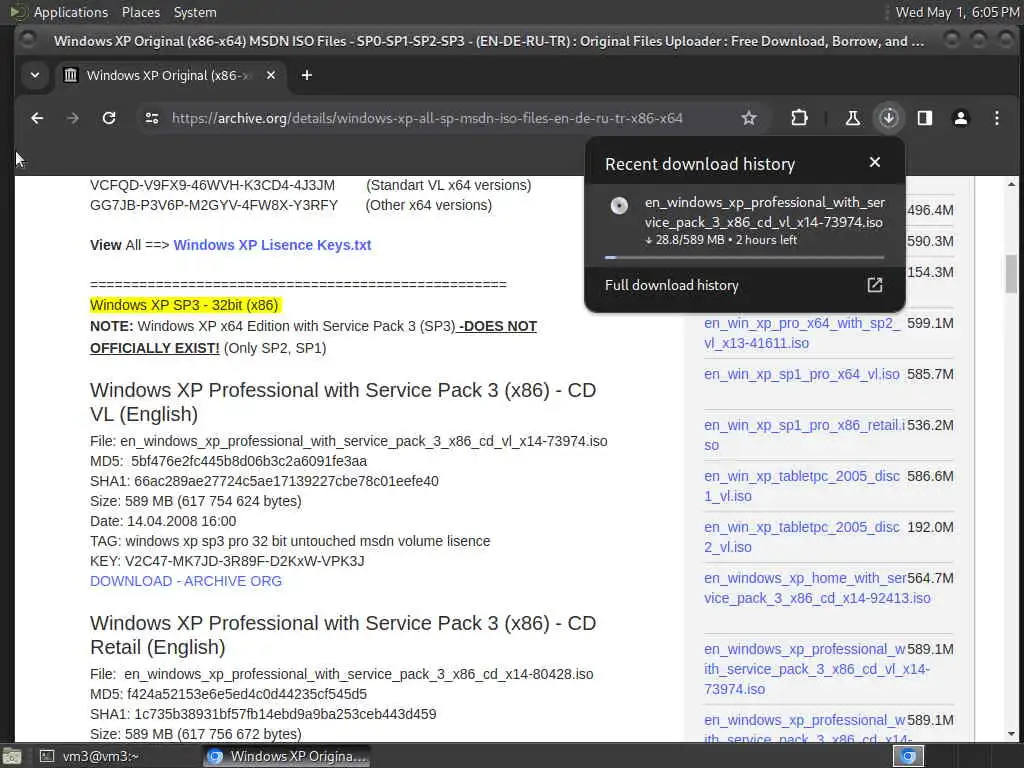Open Chrome three-dot menu

click(x=997, y=118)
